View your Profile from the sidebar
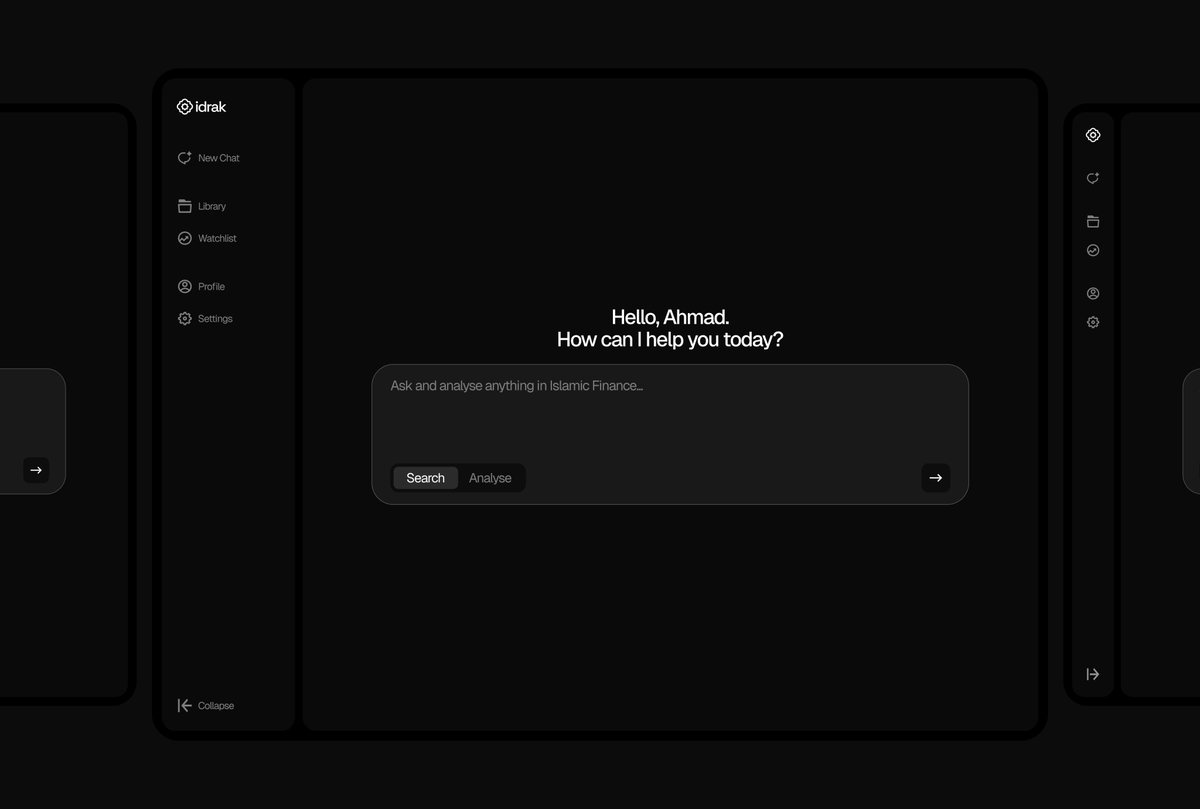Image resolution: width=1200 pixels, height=809 pixels. click(203, 286)
